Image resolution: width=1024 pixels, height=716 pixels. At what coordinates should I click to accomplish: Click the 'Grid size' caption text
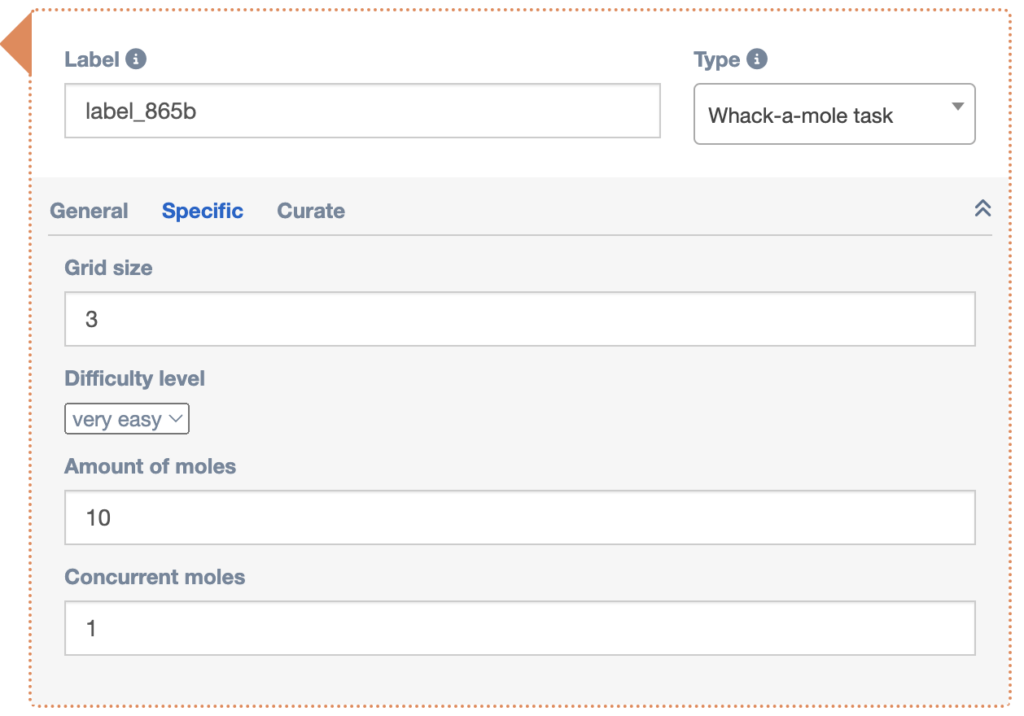[x=109, y=268]
